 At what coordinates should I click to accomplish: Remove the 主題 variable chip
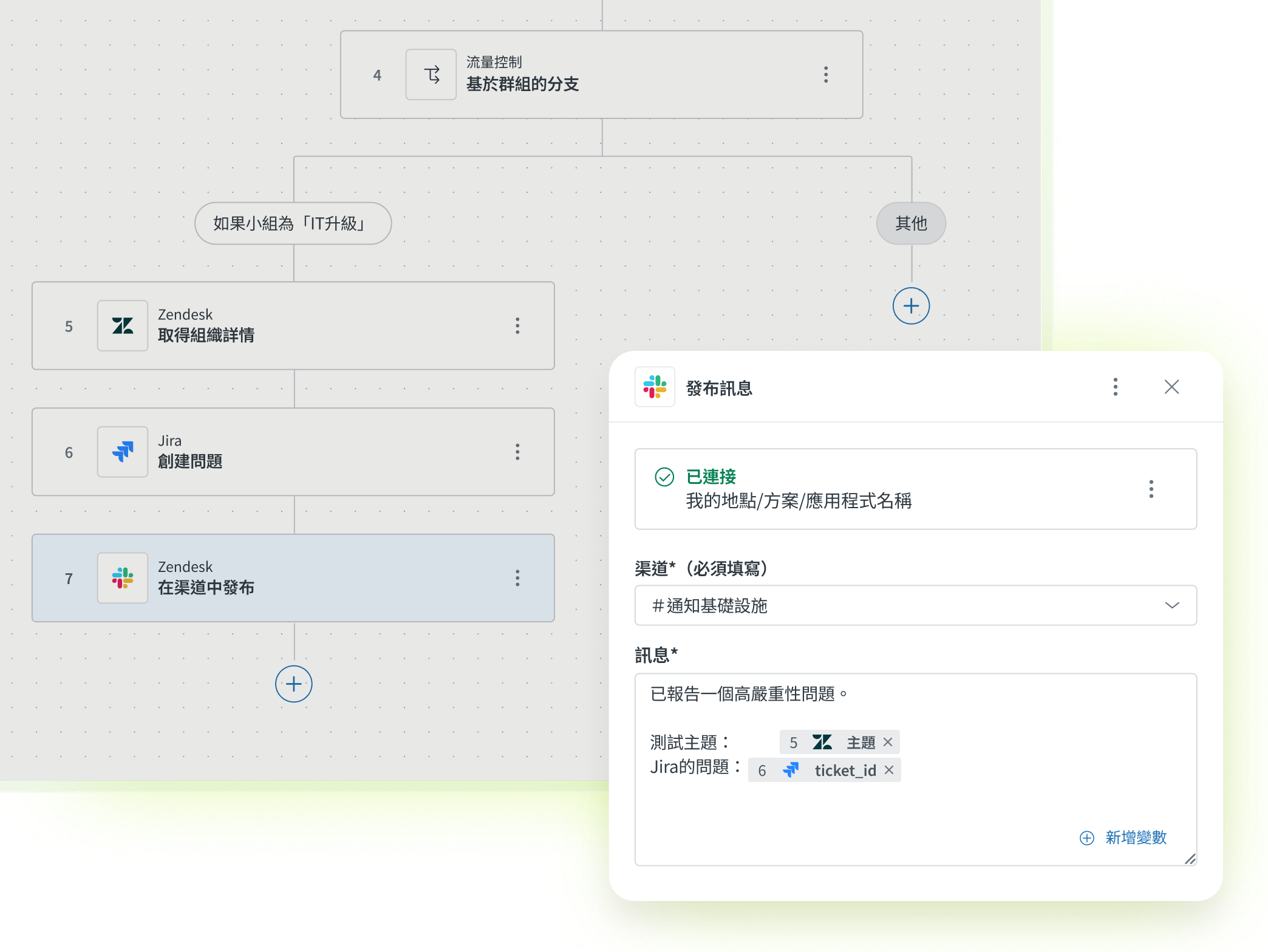[888, 742]
